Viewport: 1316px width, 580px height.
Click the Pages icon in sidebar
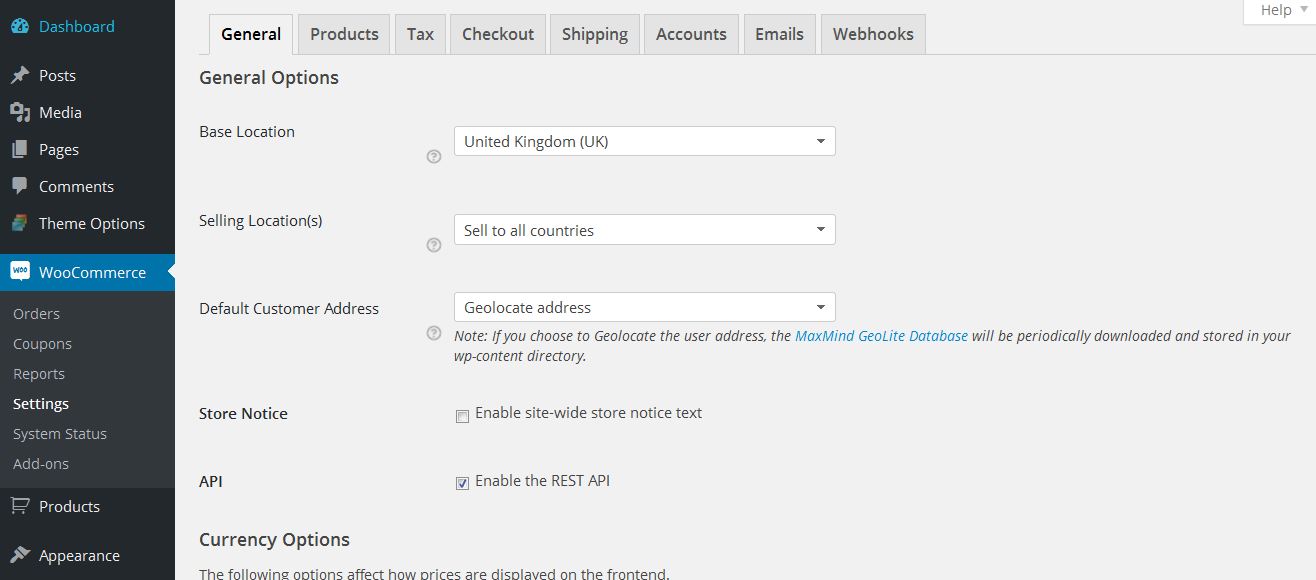tap(20, 150)
